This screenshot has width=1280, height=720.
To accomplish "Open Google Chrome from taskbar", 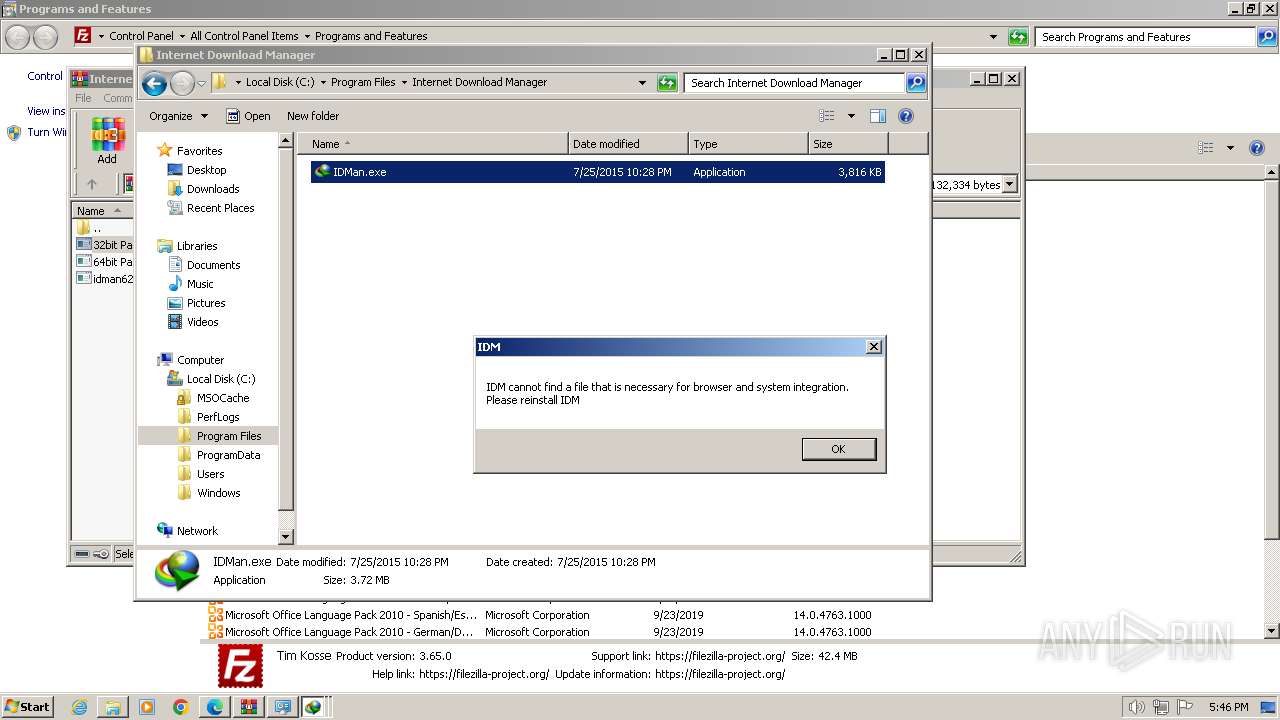I will click(181, 707).
